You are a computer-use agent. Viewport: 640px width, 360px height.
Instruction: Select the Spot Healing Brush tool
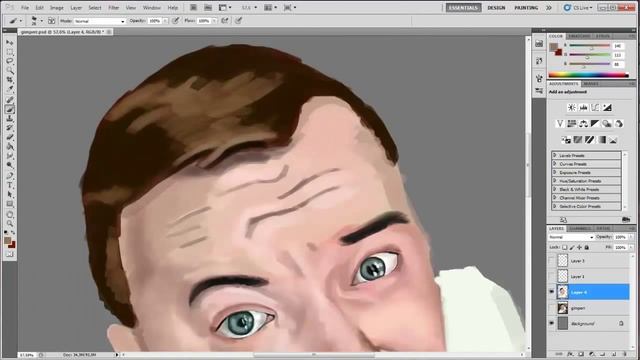(10, 100)
